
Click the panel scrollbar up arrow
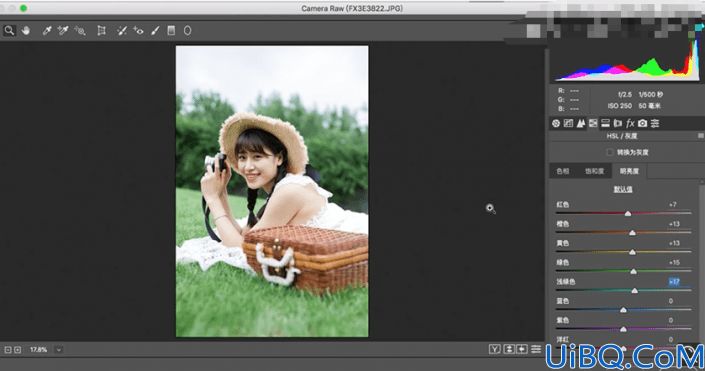point(702,181)
